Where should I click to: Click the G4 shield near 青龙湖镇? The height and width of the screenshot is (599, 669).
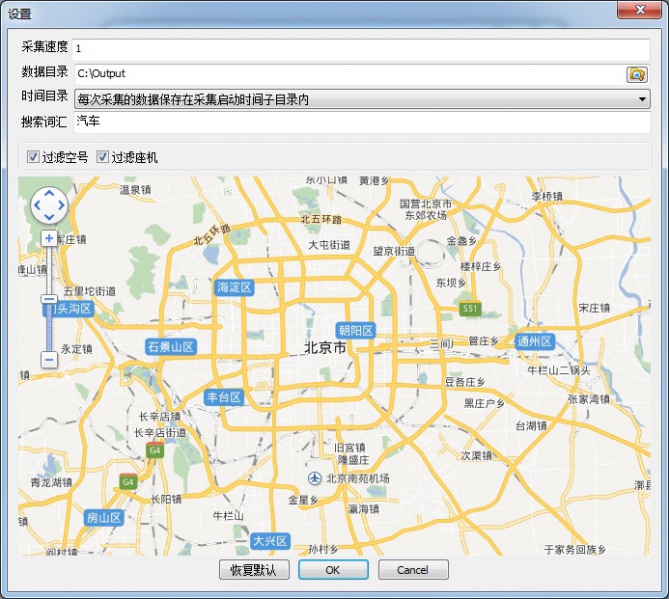pos(128,482)
